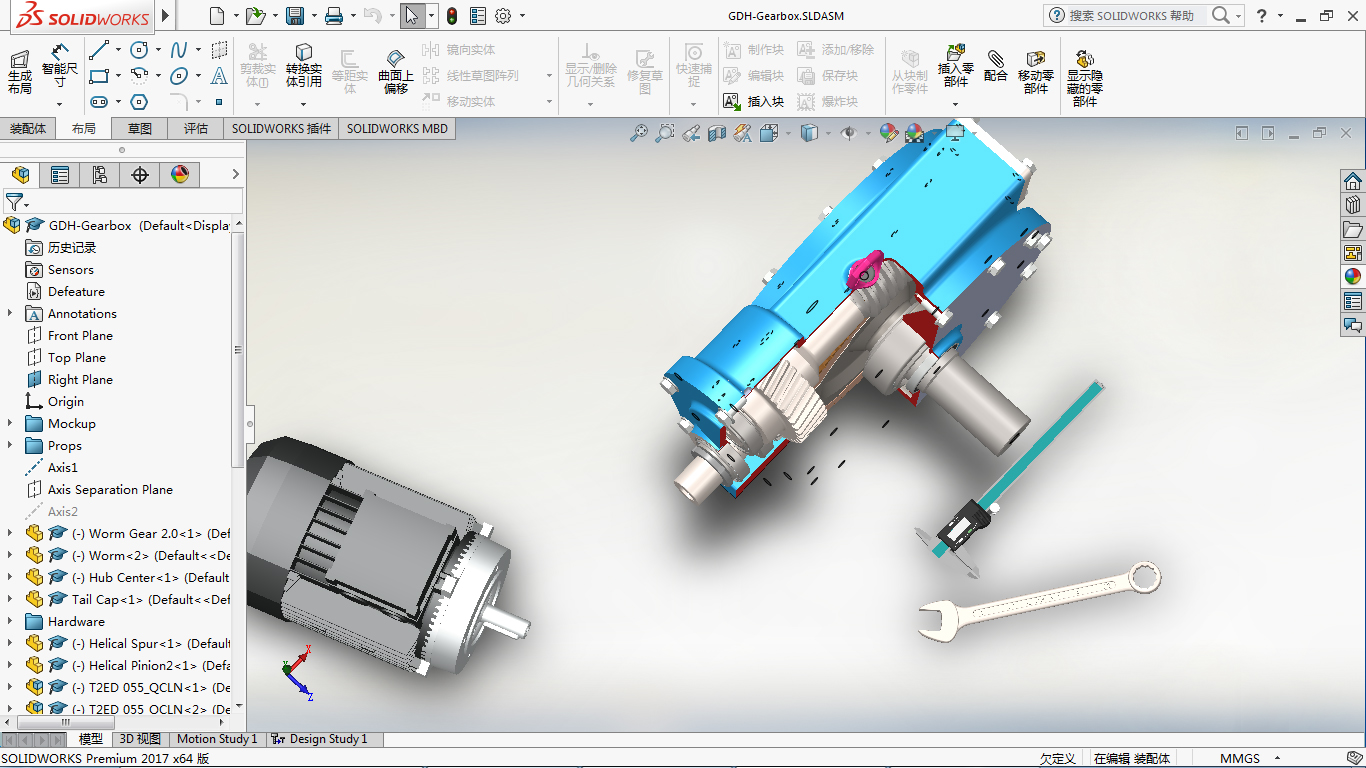Select the Slot sketch tool

coord(99,102)
